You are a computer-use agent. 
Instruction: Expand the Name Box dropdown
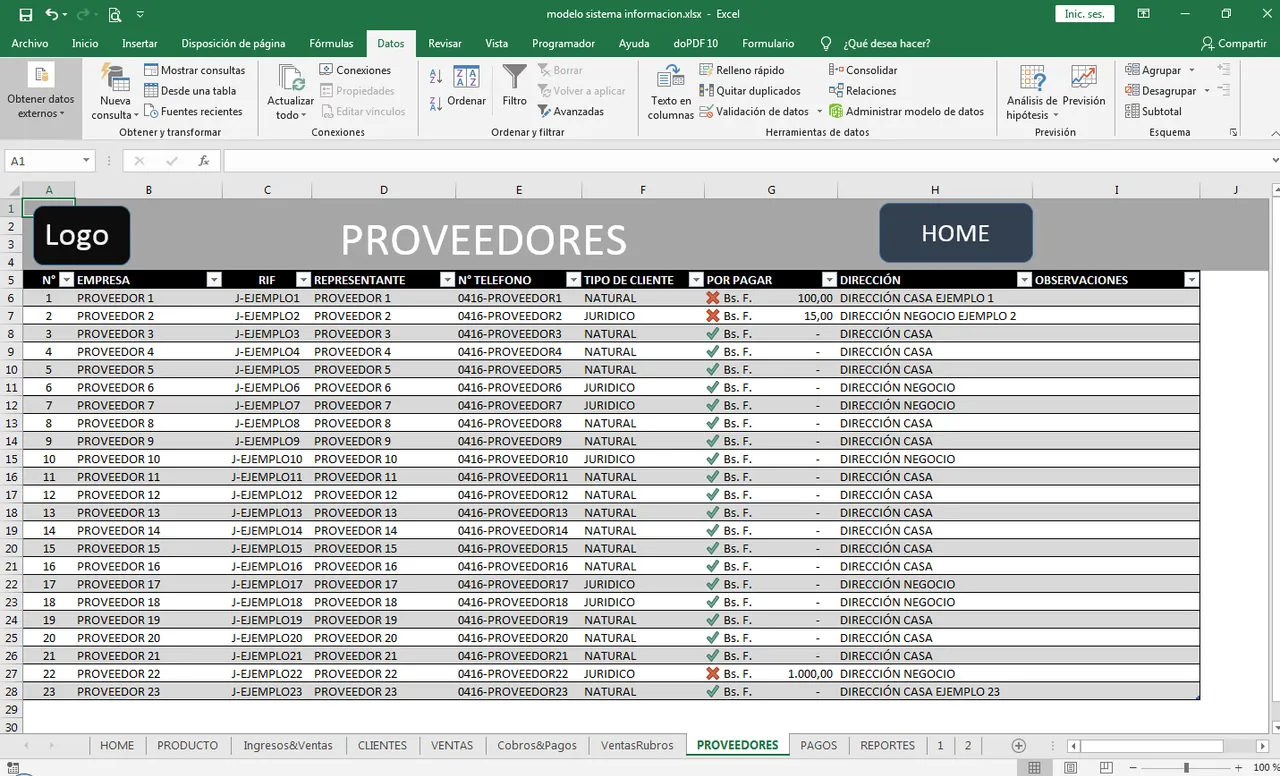point(86,161)
